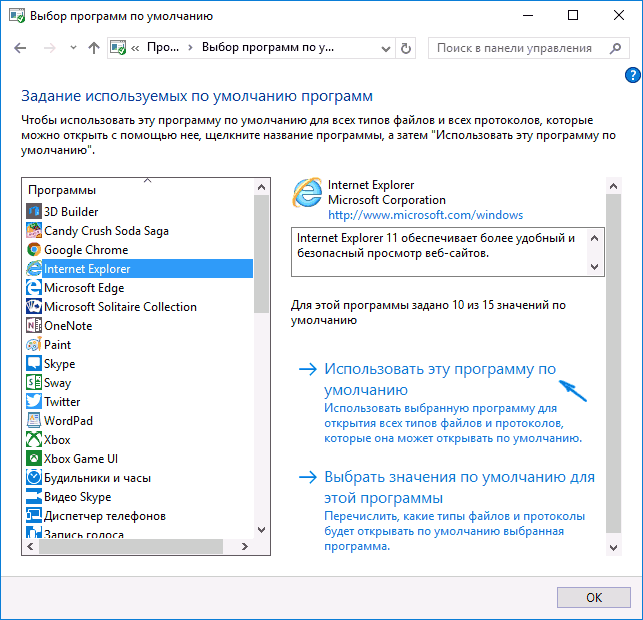Click the « breadcrumb overflow chevron
The image size is (643, 620).
(x=135, y=48)
